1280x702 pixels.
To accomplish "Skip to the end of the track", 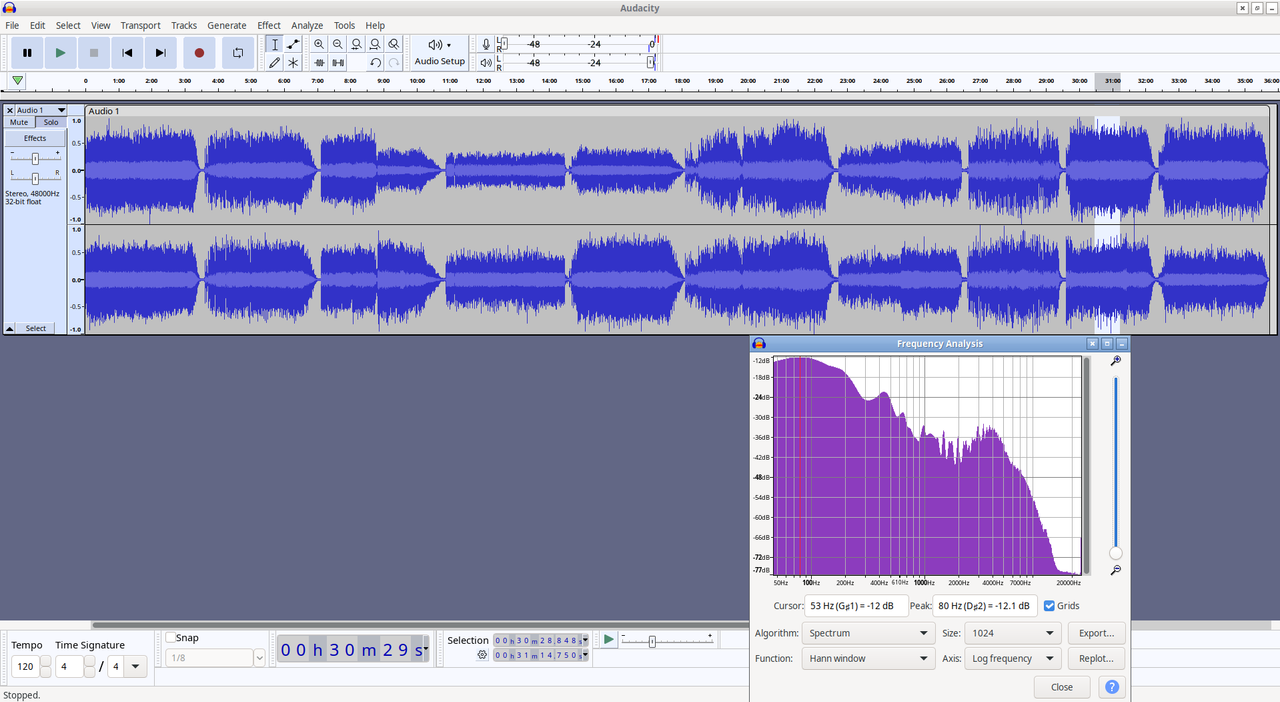I will click(160, 53).
